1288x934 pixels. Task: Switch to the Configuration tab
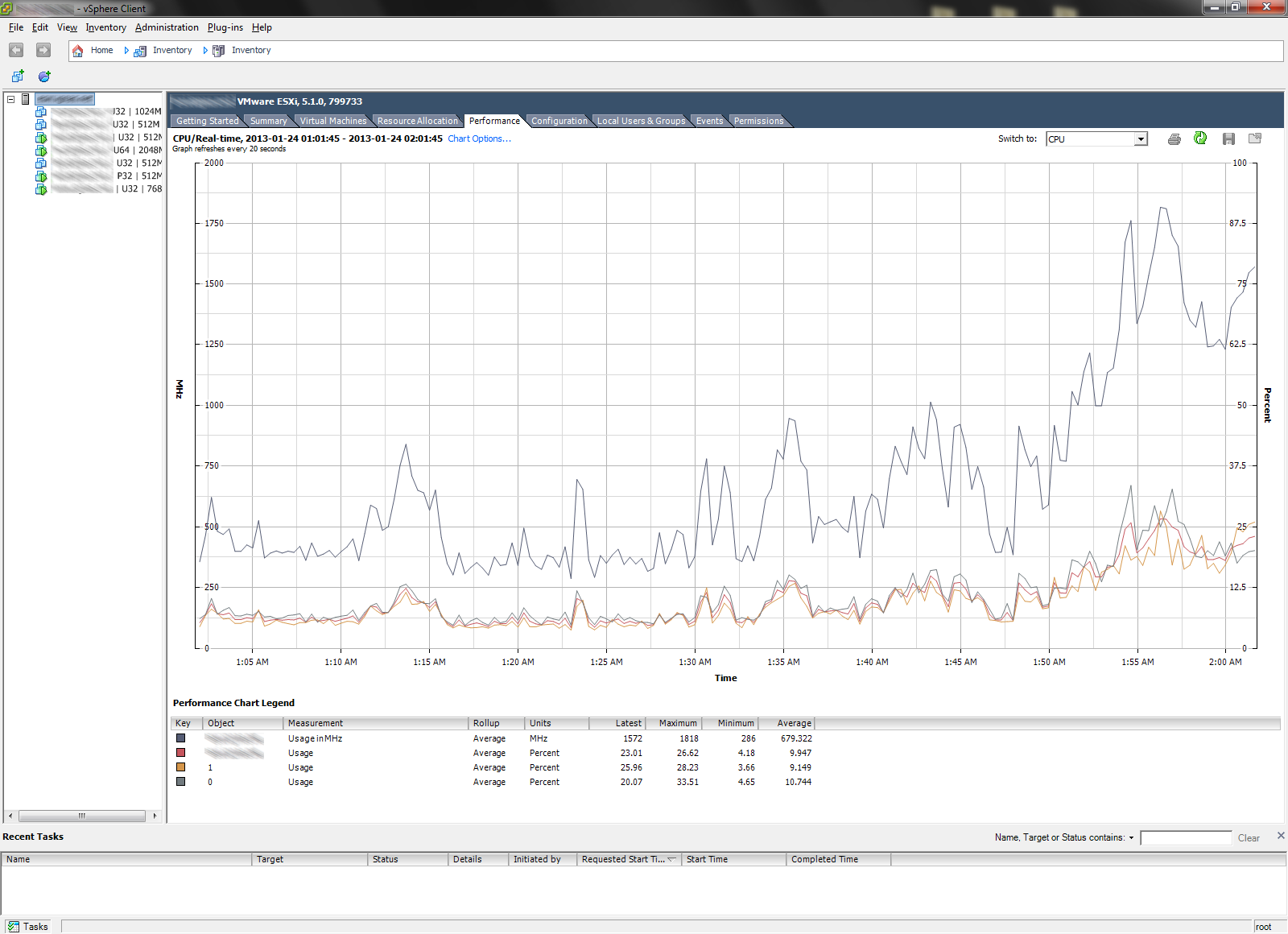[559, 121]
